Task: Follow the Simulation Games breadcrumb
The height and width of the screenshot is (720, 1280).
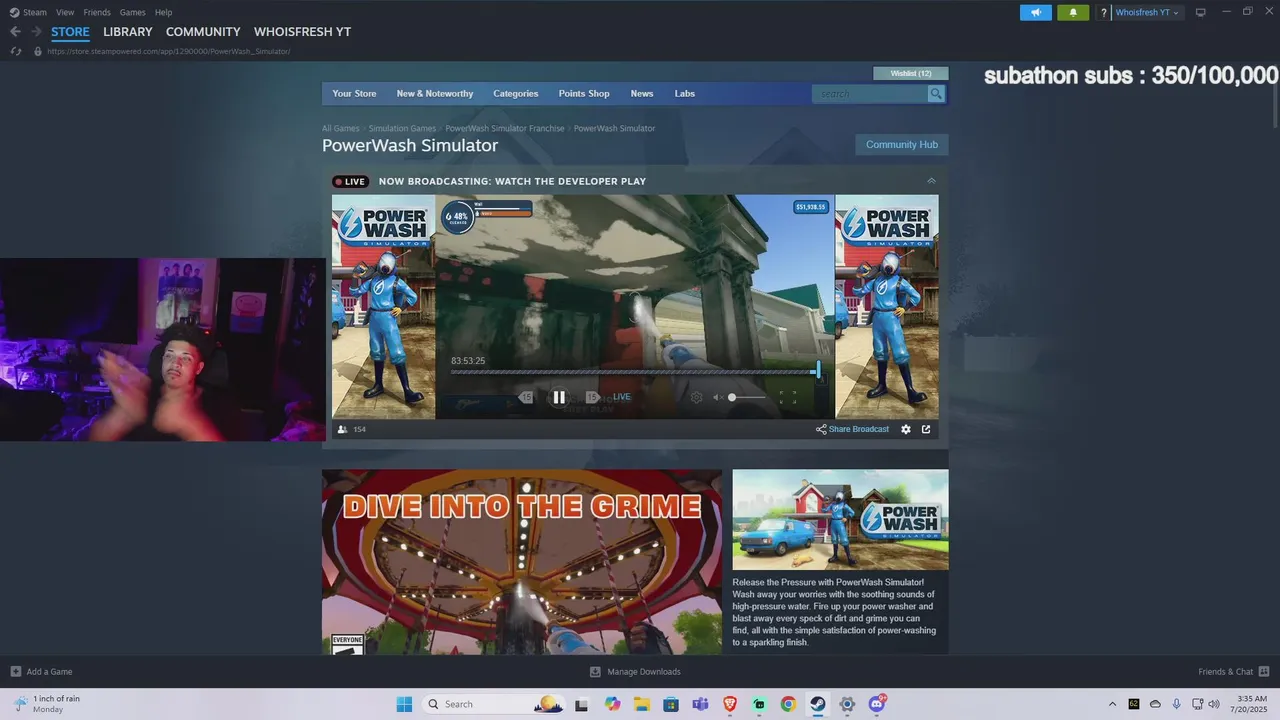Action: pos(402,129)
